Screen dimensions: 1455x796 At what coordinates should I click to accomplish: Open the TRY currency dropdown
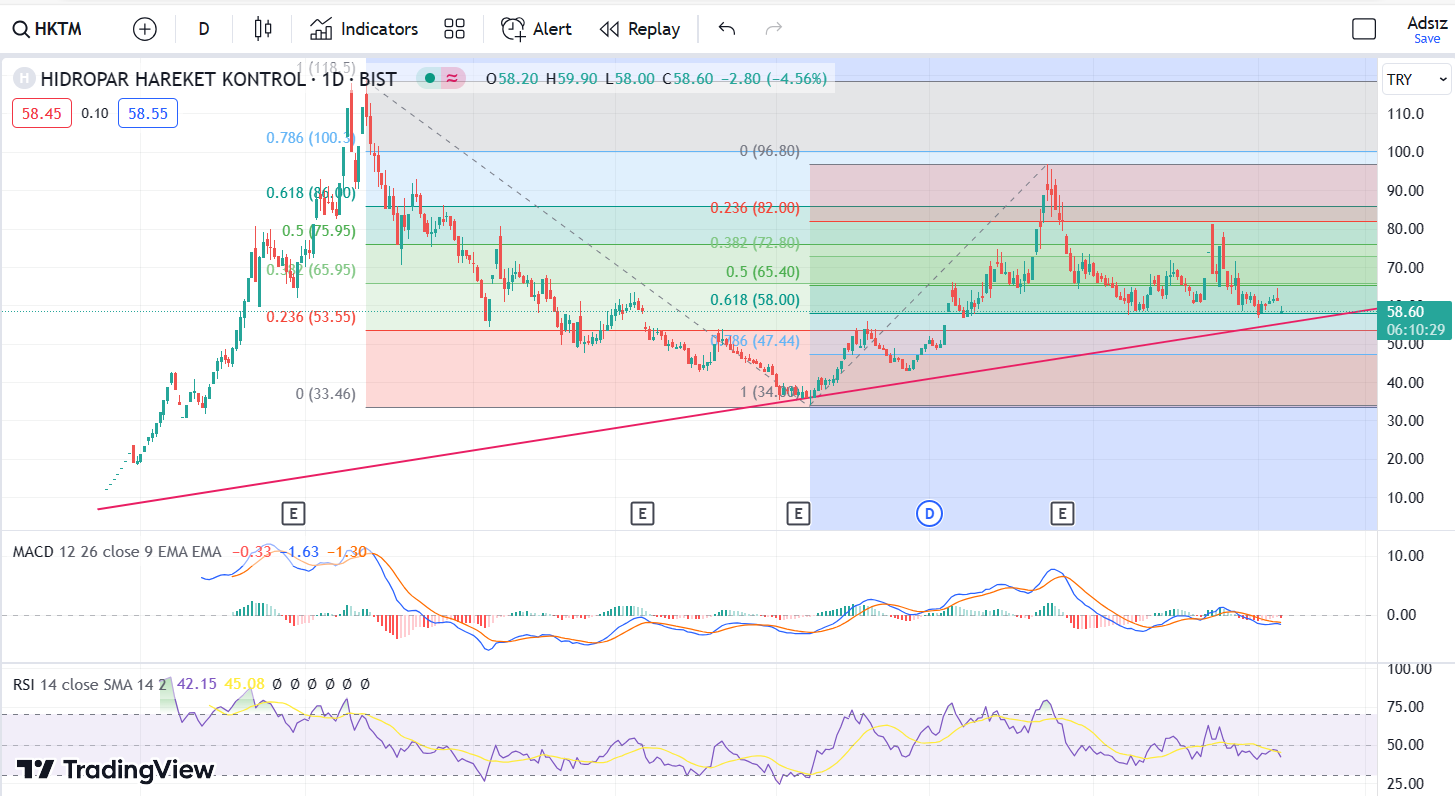pos(1416,80)
